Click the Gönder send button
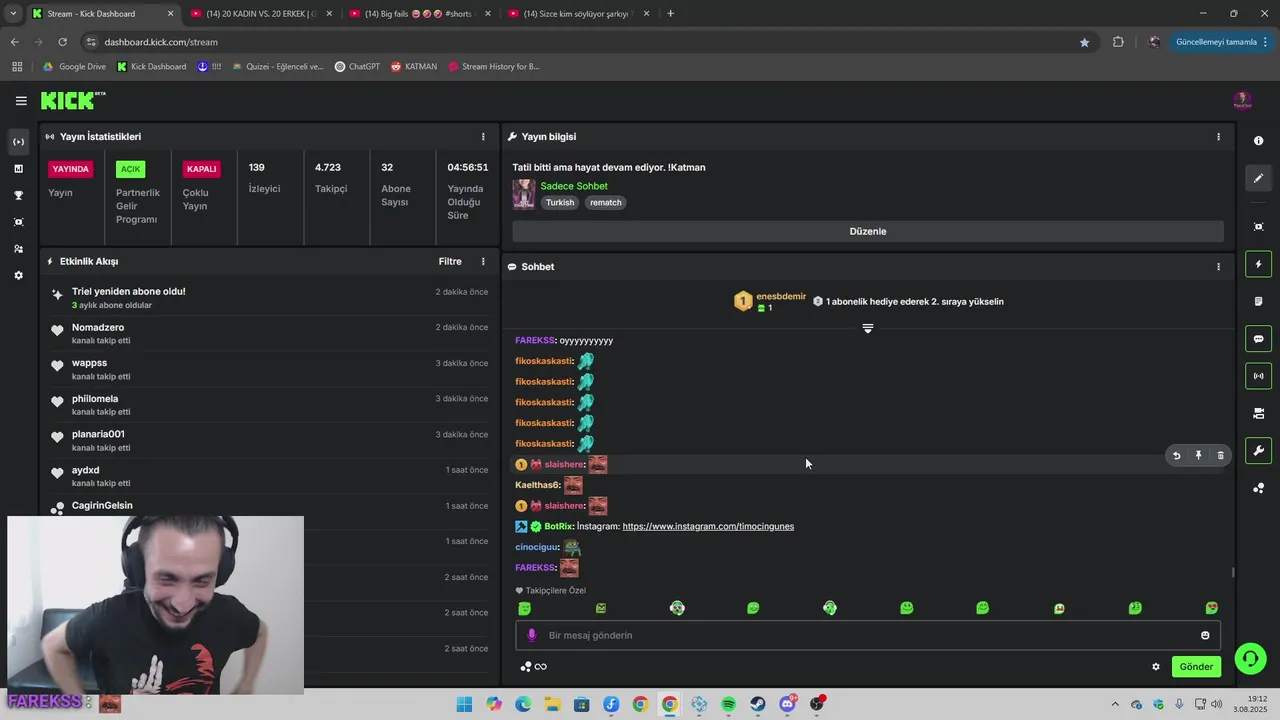Image resolution: width=1280 pixels, height=720 pixels. pyautogui.click(x=1196, y=667)
